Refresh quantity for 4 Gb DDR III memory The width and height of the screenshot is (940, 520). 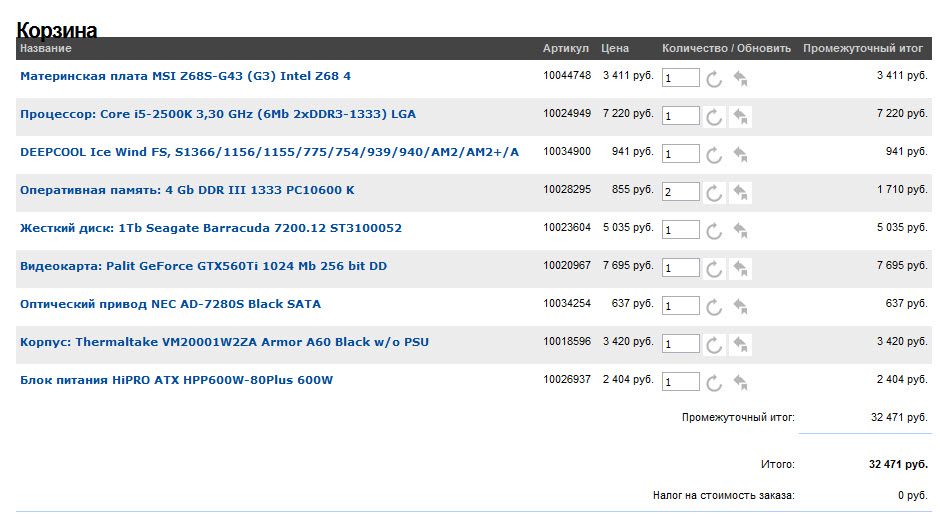click(x=713, y=193)
